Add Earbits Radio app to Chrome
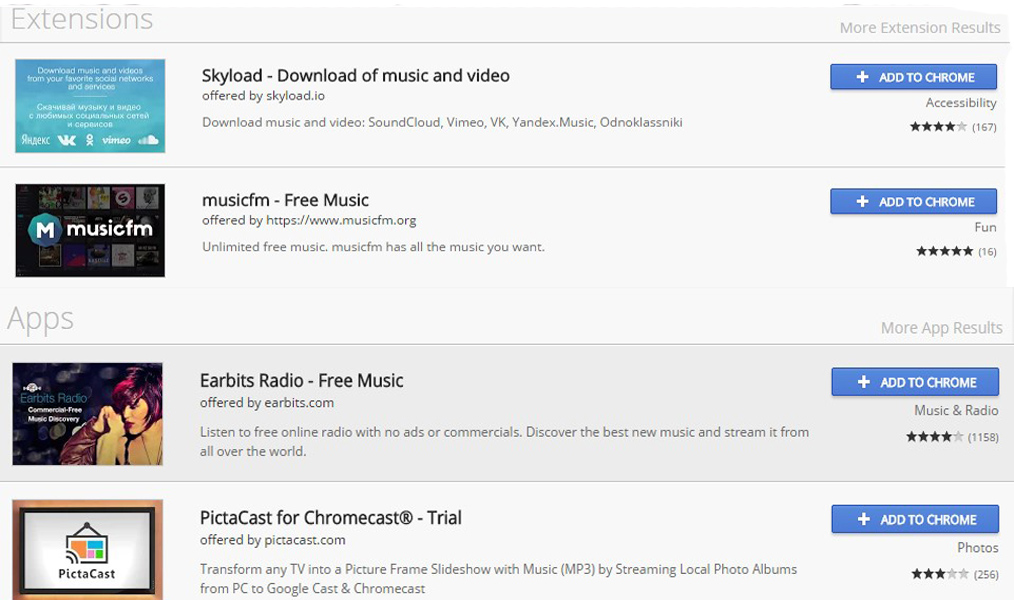 coord(914,382)
